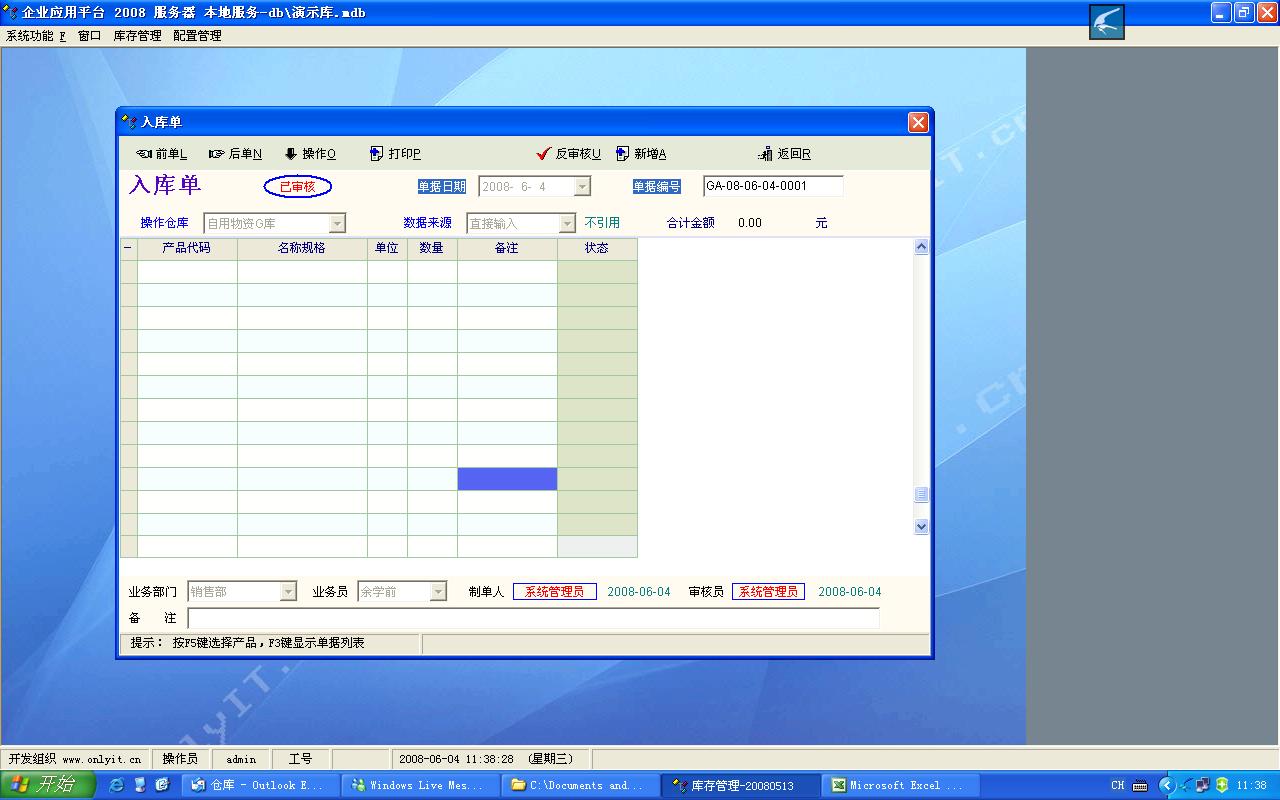The height and width of the screenshot is (800, 1280).
Task: Click the 不引用 link text
Action: click(x=602, y=223)
